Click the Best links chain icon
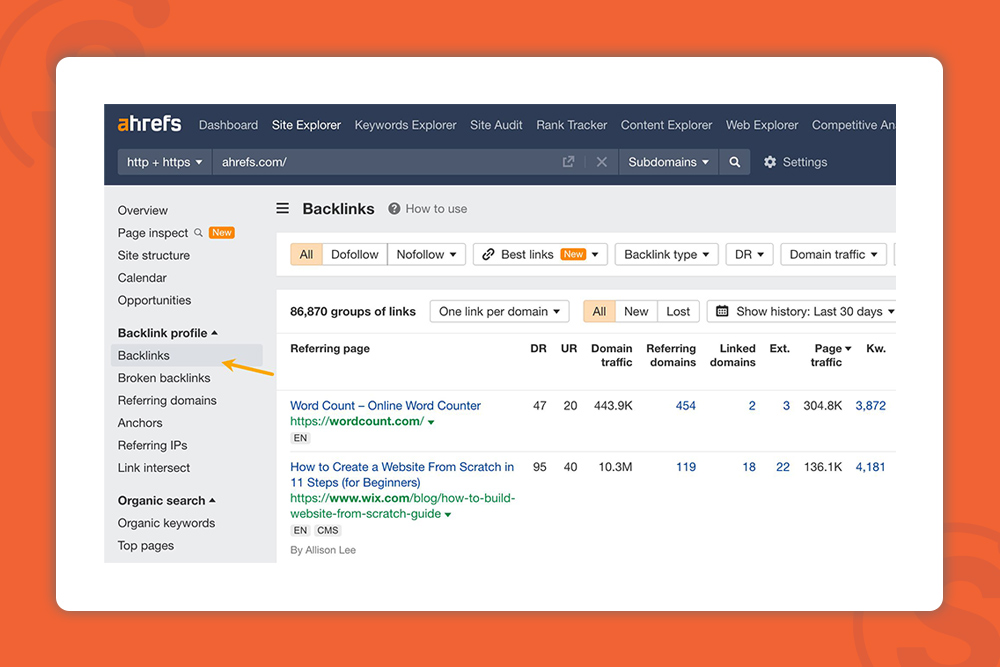The height and width of the screenshot is (667, 1000). click(x=488, y=254)
